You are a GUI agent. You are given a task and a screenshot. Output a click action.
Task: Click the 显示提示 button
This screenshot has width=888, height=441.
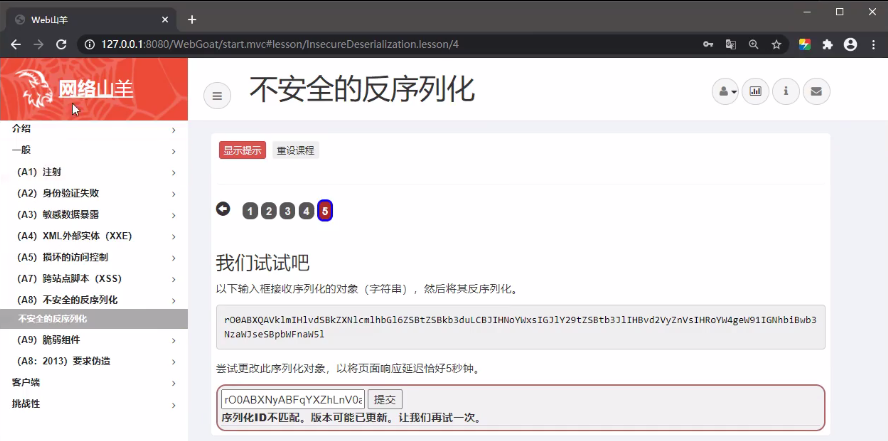pos(242,151)
